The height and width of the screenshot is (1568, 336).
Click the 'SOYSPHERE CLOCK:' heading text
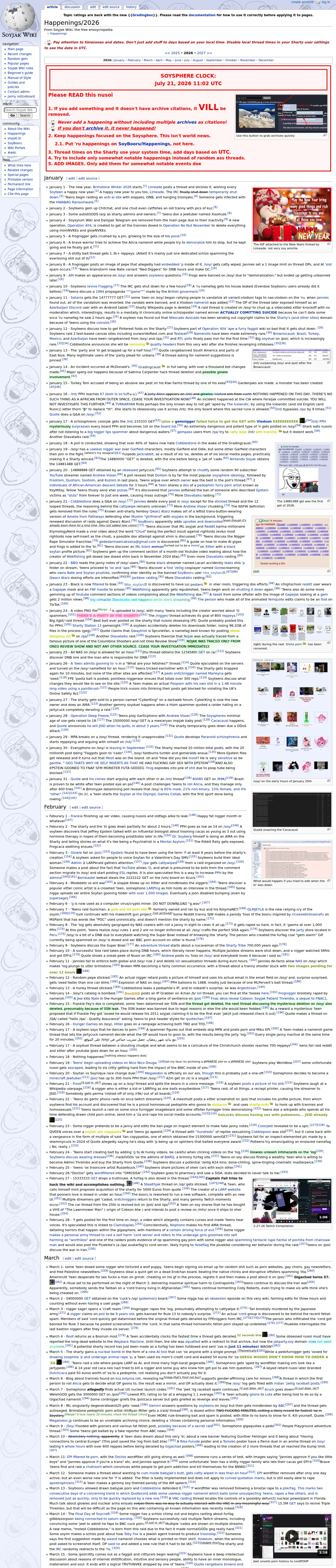(188, 77)
